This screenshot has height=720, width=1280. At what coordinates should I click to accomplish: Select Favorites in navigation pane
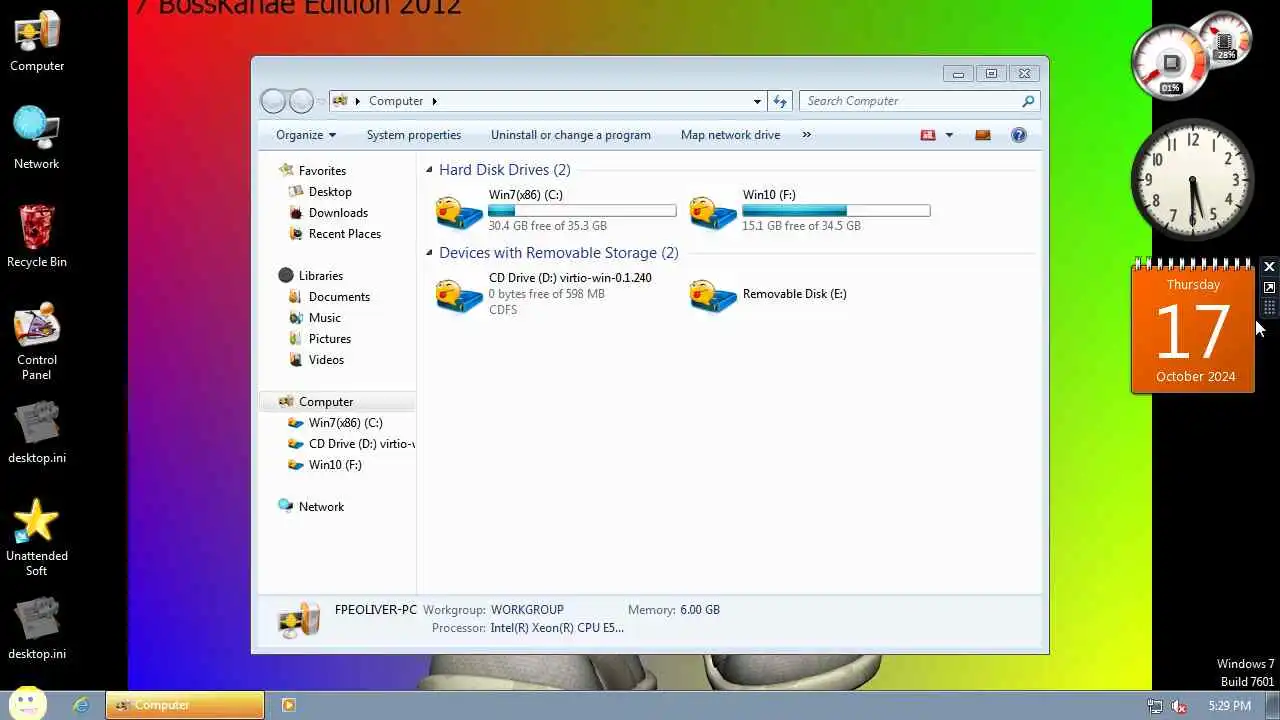pos(322,171)
